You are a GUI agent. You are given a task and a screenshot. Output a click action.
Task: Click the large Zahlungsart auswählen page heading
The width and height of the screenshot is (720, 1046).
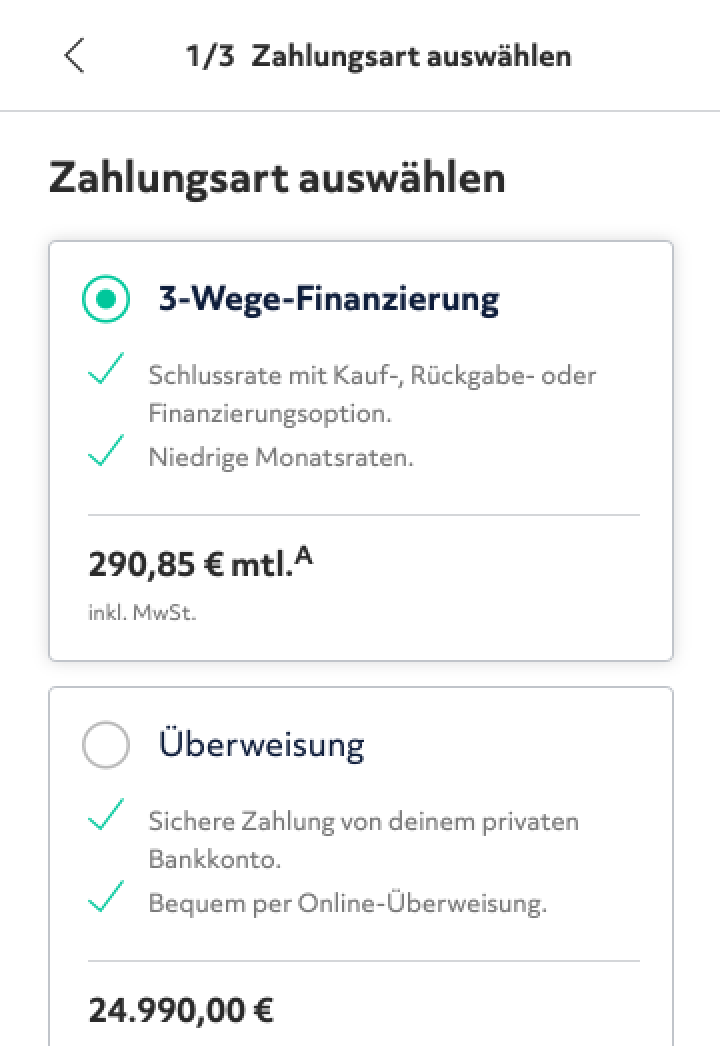pyautogui.click(x=277, y=180)
